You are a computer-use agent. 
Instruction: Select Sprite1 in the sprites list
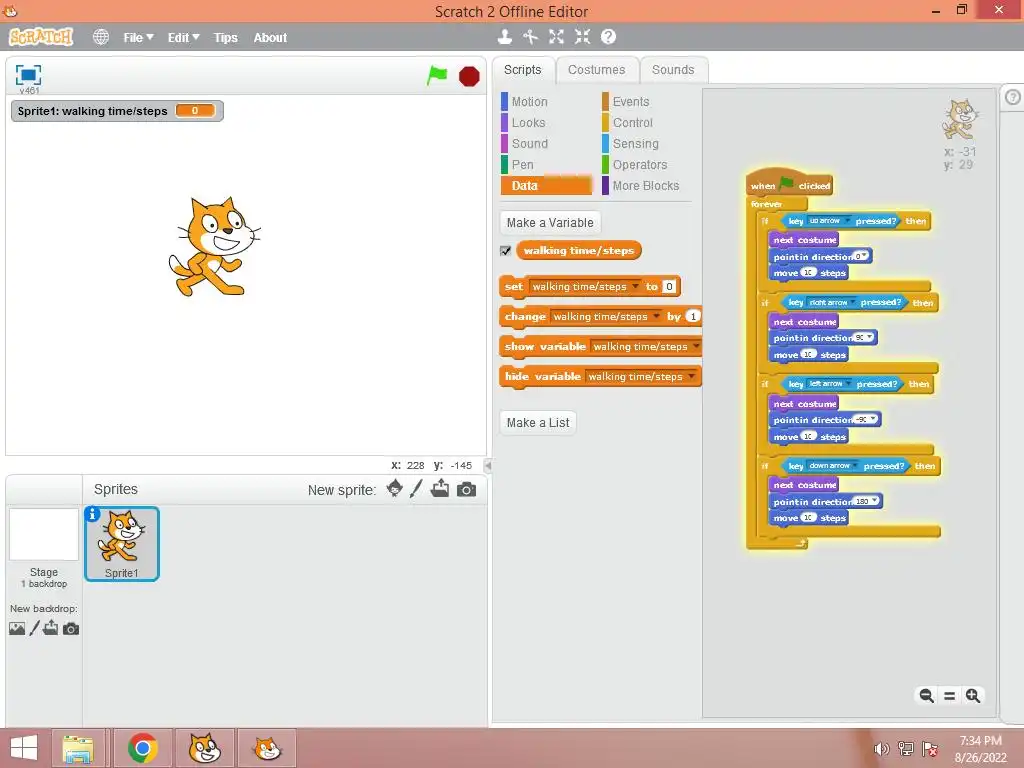(x=121, y=544)
